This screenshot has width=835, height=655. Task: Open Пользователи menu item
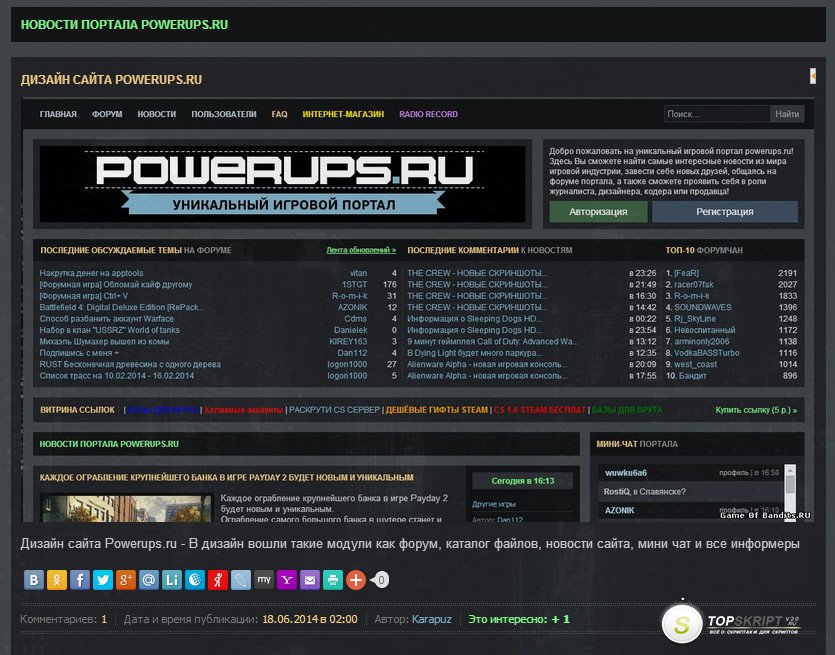click(224, 114)
